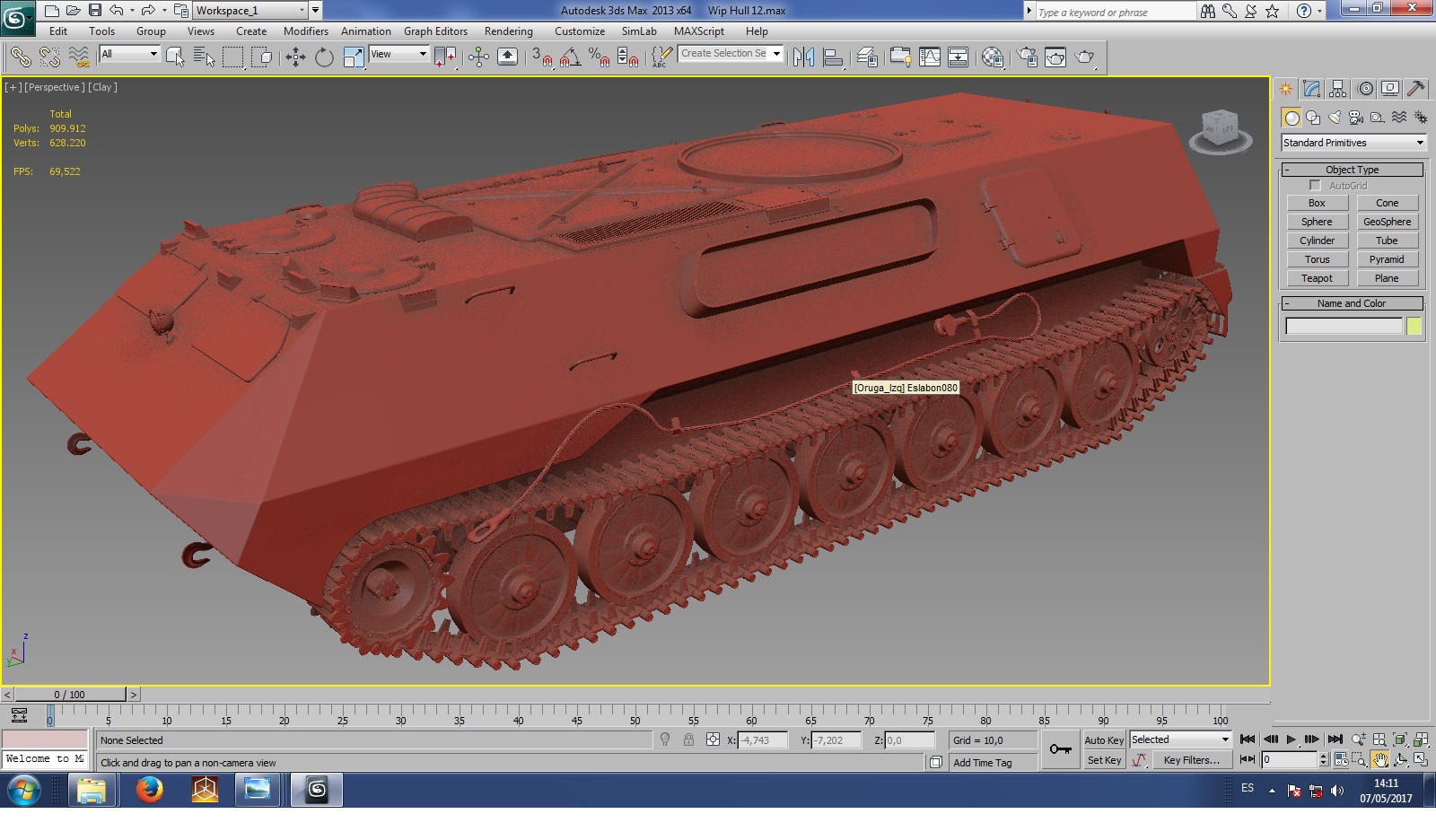Open Render Setup dialog
1436x840 pixels.
click(1027, 57)
